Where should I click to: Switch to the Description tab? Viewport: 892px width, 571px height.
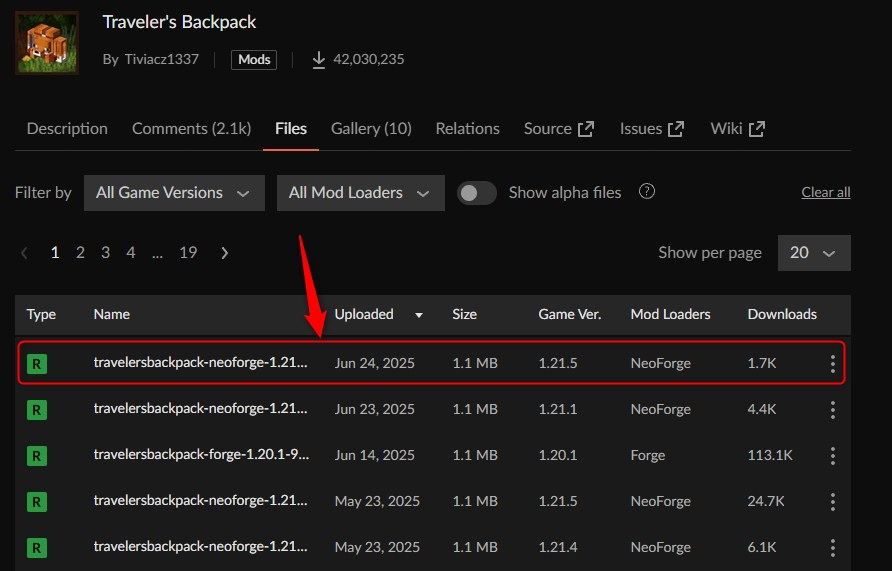tap(67, 129)
